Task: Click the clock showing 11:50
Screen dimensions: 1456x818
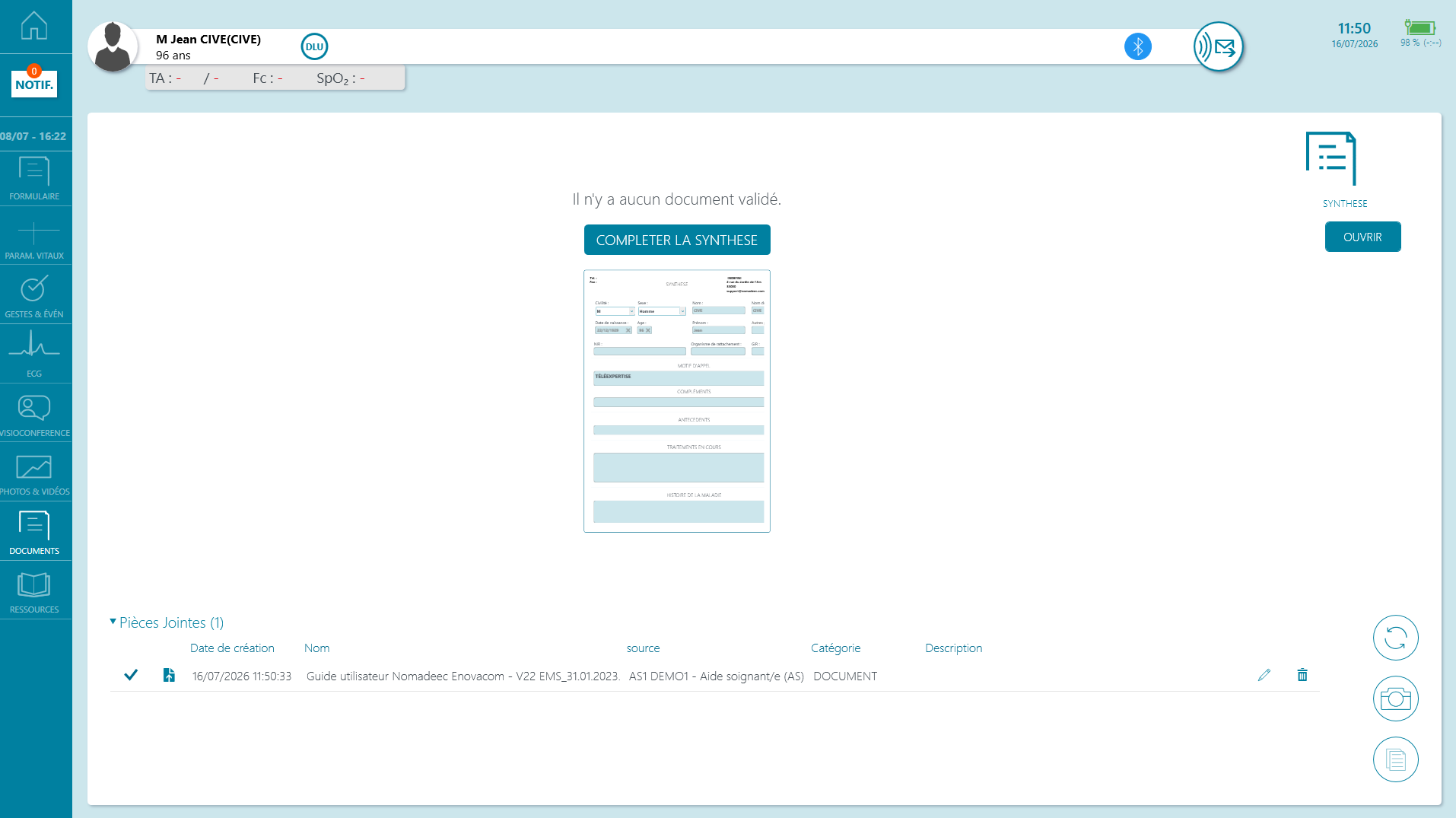Action: tap(1354, 28)
